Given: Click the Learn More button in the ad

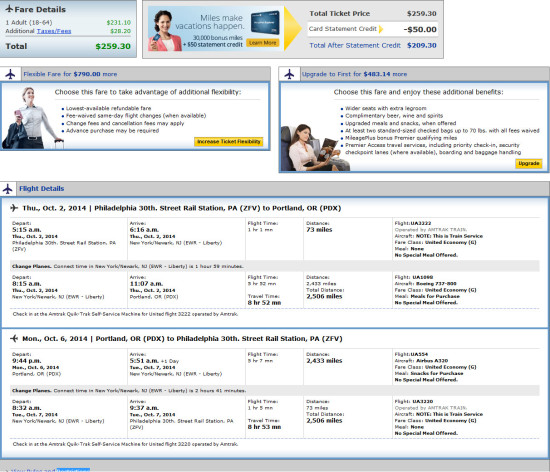Looking at the screenshot, I should [262, 43].
